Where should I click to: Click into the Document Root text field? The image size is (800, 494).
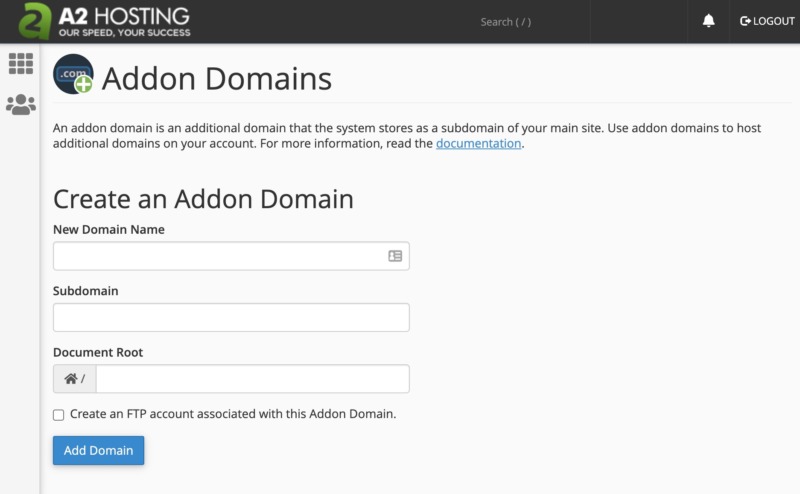click(x=252, y=379)
